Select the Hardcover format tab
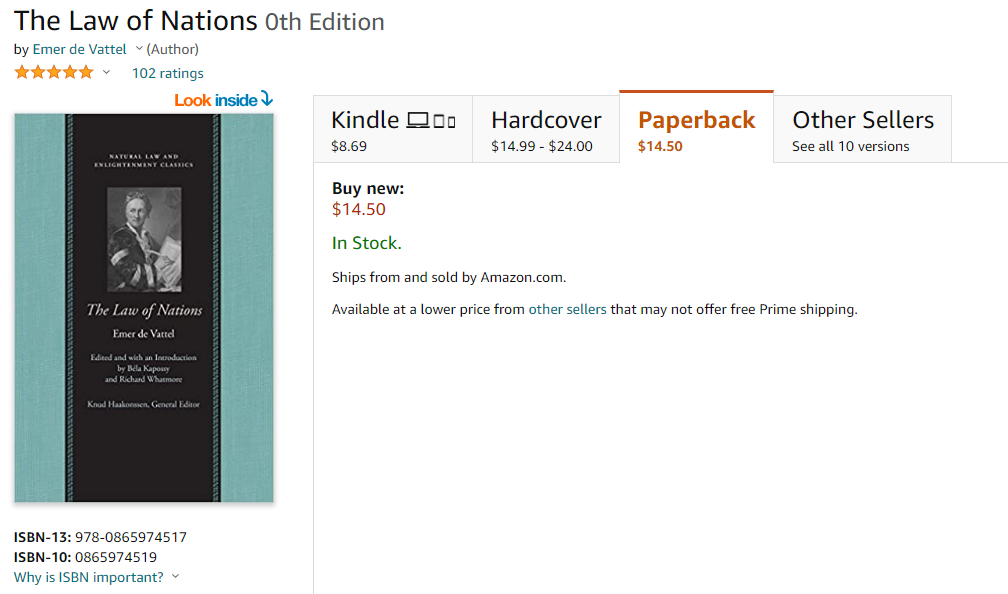Image resolution: width=1008 pixels, height=594 pixels. coord(546,130)
